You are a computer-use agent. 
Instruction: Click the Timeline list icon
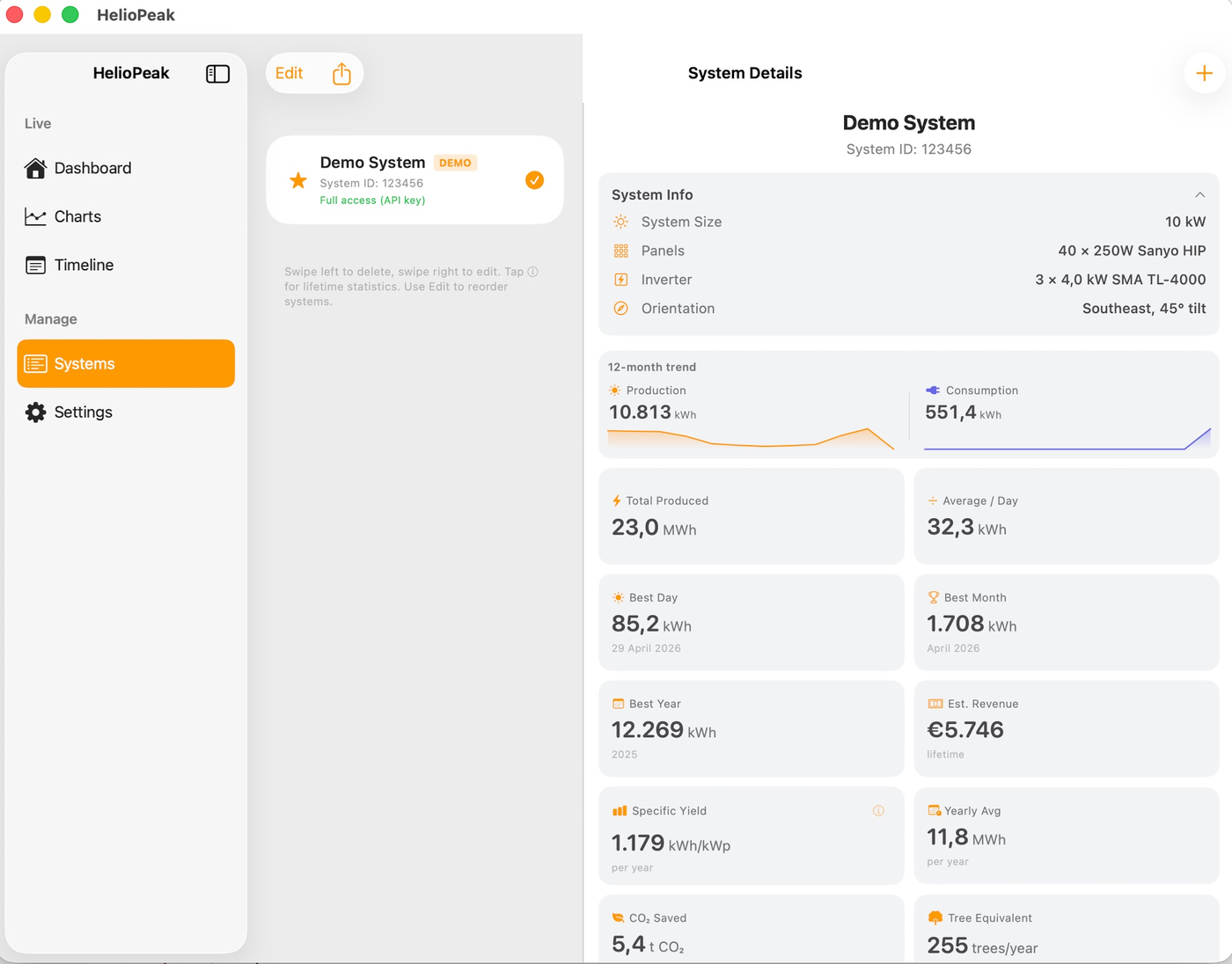point(35,265)
